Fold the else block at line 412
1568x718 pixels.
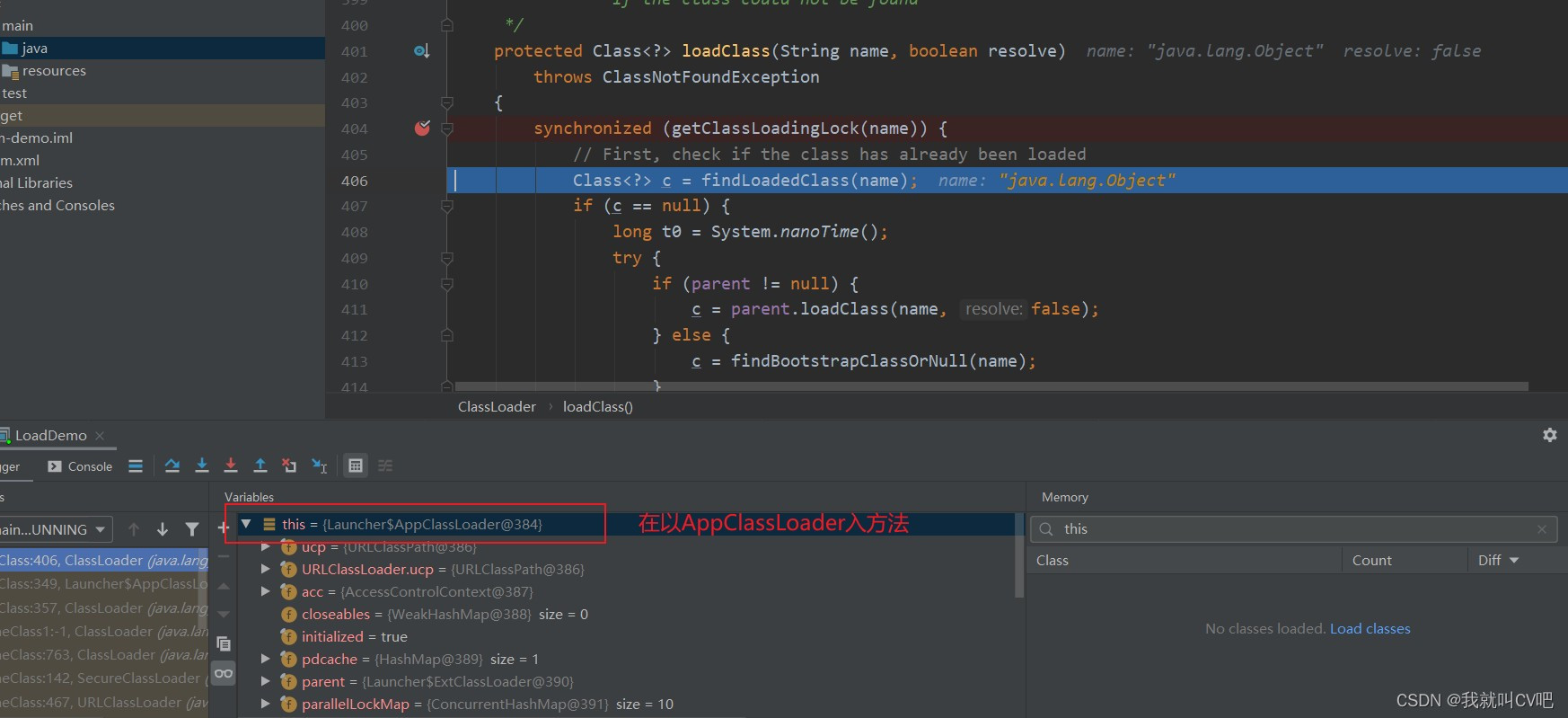(447, 335)
